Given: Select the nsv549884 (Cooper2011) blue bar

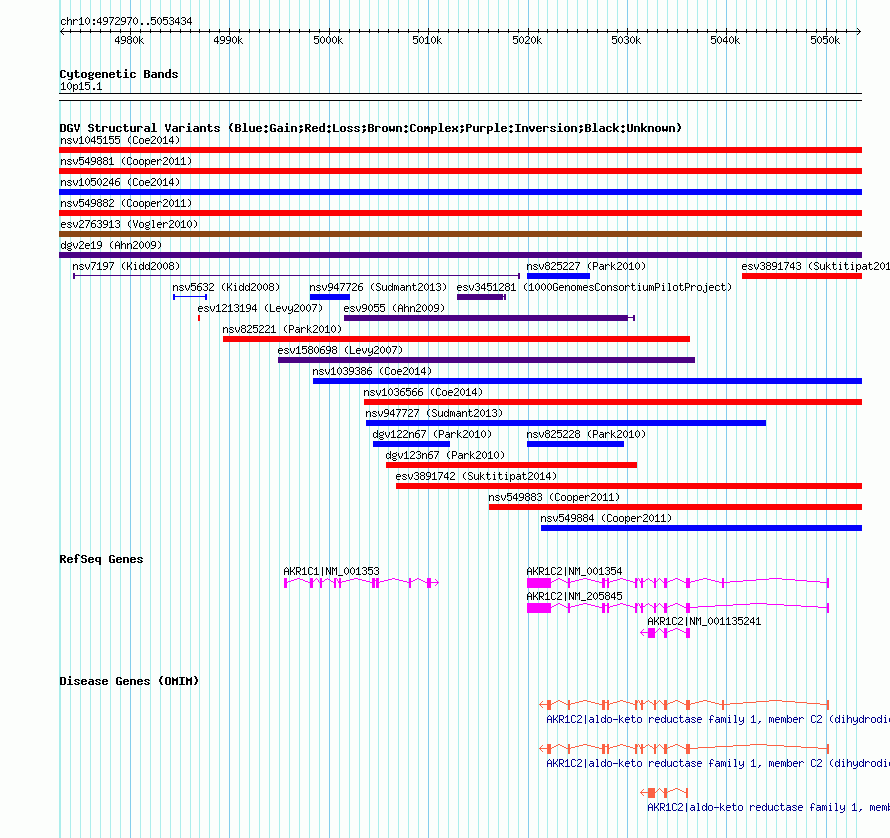Looking at the screenshot, I should coord(702,528).
